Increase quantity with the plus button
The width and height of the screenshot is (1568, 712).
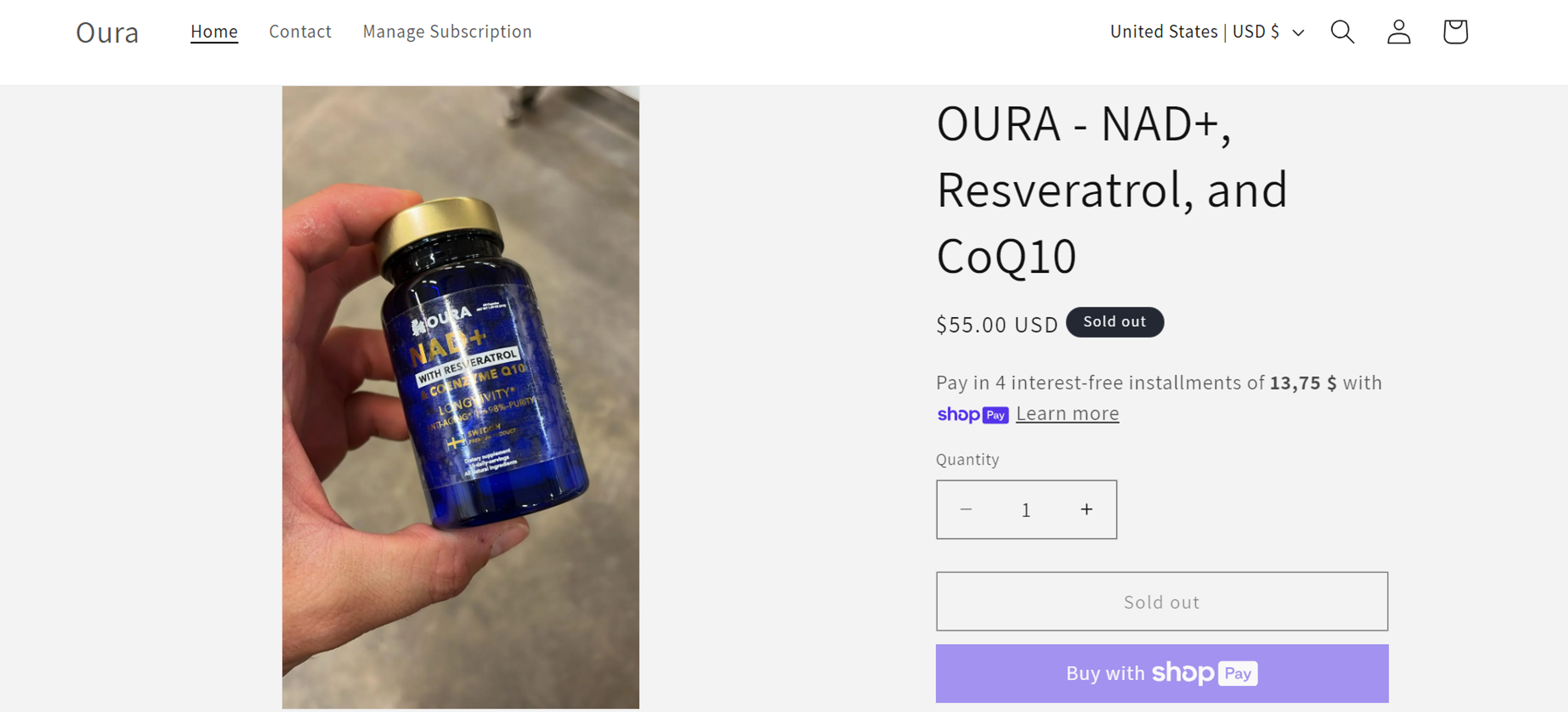pos(1087,510)
